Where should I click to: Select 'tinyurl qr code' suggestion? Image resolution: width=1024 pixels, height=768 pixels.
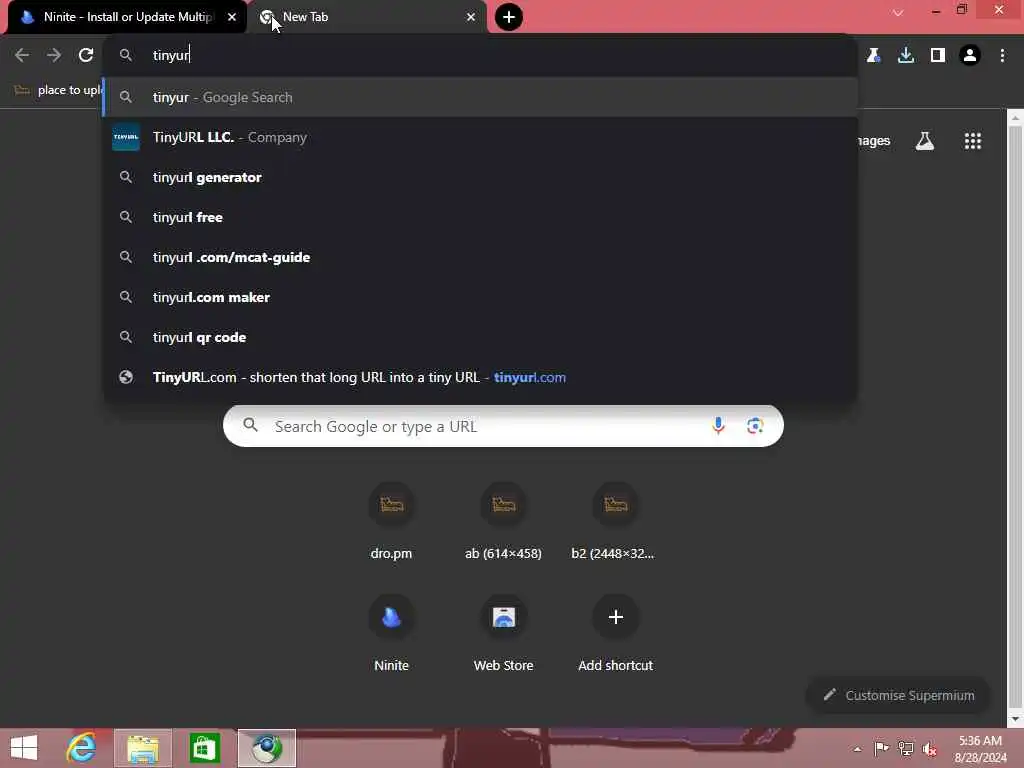click(481, 337)
